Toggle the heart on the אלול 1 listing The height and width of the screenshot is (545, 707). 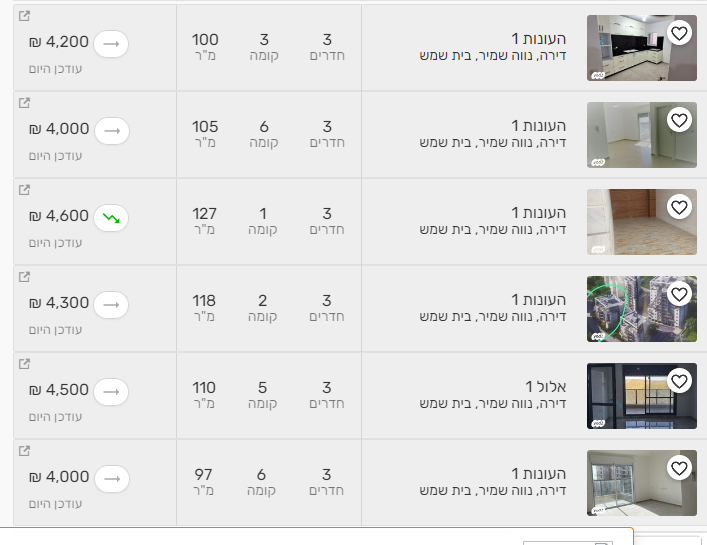coord(679,382)
